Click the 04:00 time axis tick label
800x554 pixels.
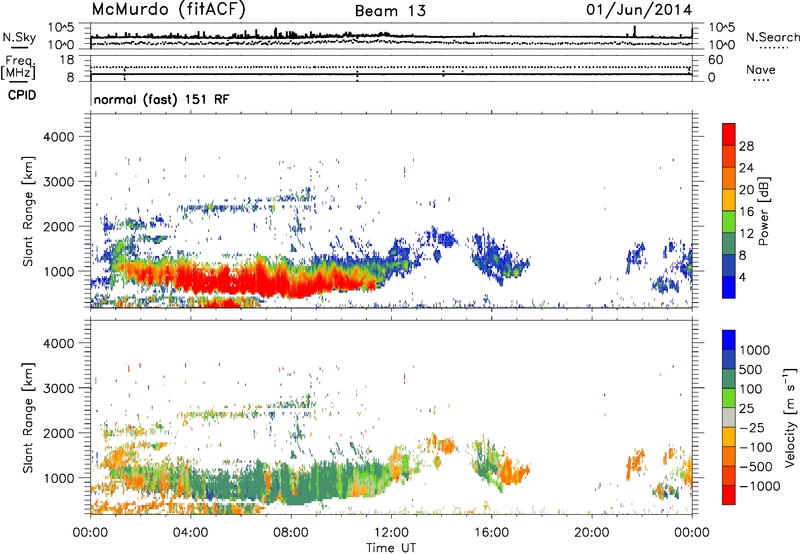[191, 533]
